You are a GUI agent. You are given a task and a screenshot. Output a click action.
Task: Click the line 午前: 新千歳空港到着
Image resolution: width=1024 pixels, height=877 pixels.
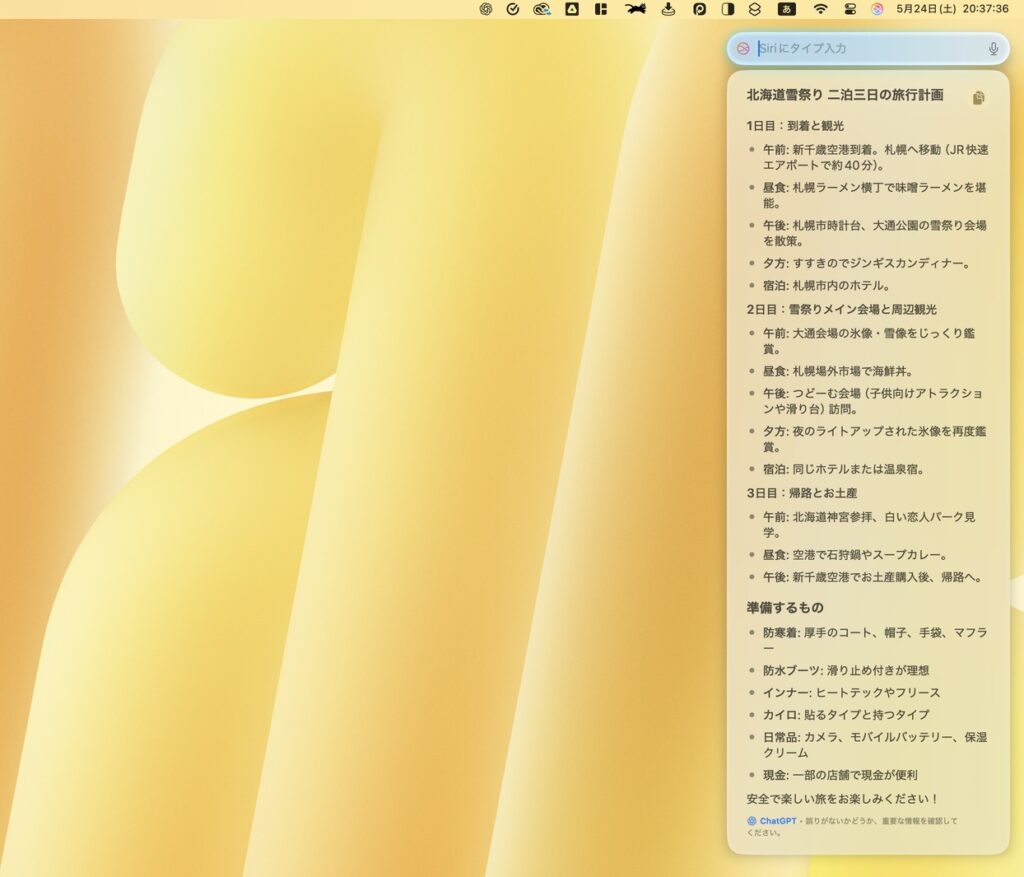pos(876,157)
